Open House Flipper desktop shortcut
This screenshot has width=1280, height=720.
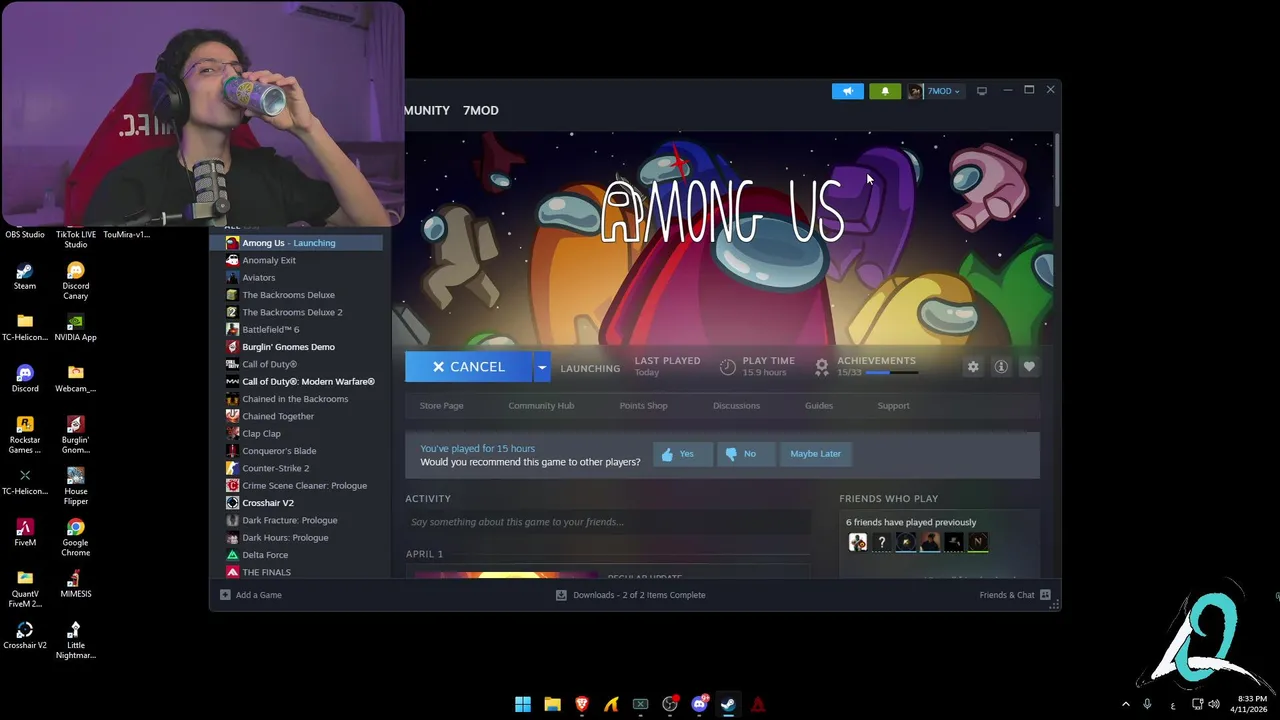coord(76,487)
